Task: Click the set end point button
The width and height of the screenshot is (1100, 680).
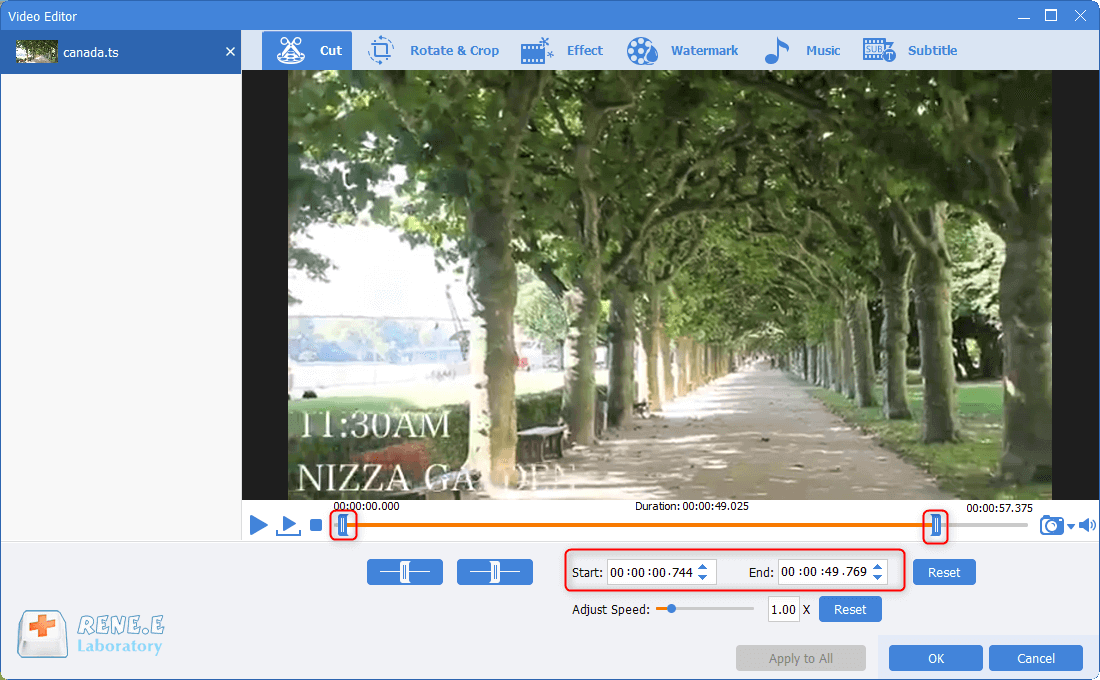Action: (495, 572)
